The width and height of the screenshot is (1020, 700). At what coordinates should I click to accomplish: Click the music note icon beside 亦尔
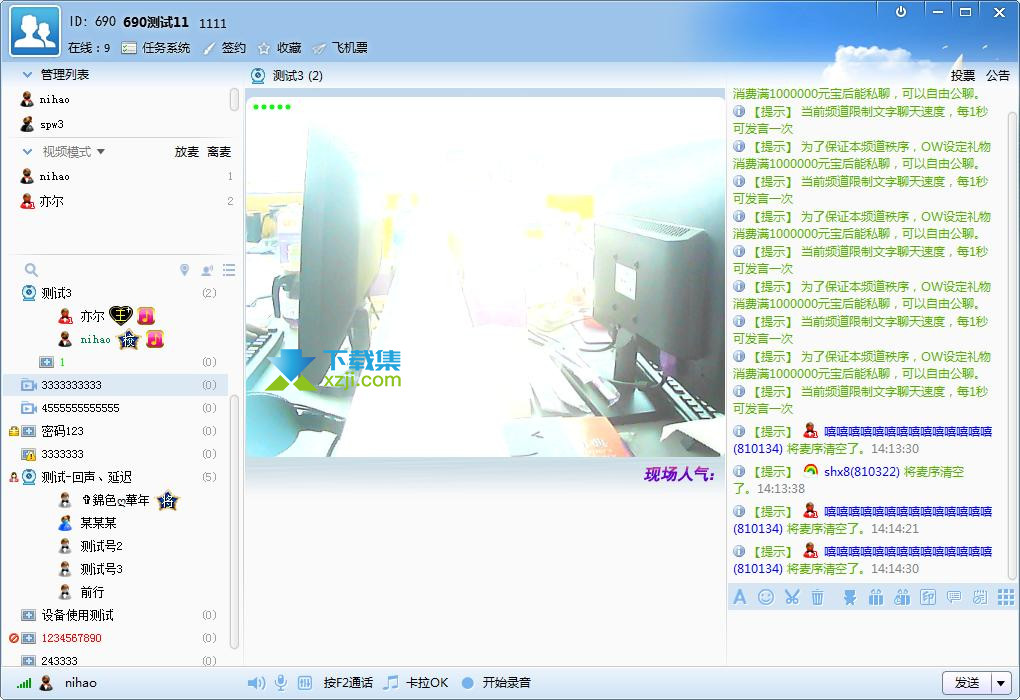pyautogui.click(x=146, y=316)
